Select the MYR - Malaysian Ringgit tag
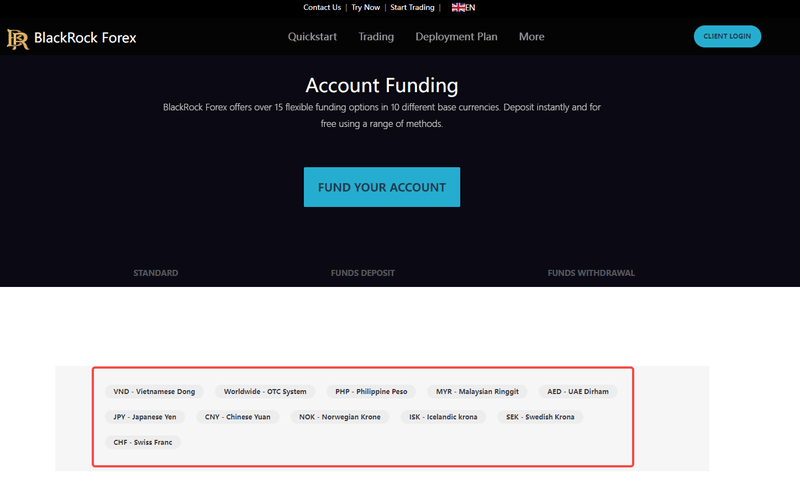Image resolution: width=800 pixels, height=479 pixels. 477,391
